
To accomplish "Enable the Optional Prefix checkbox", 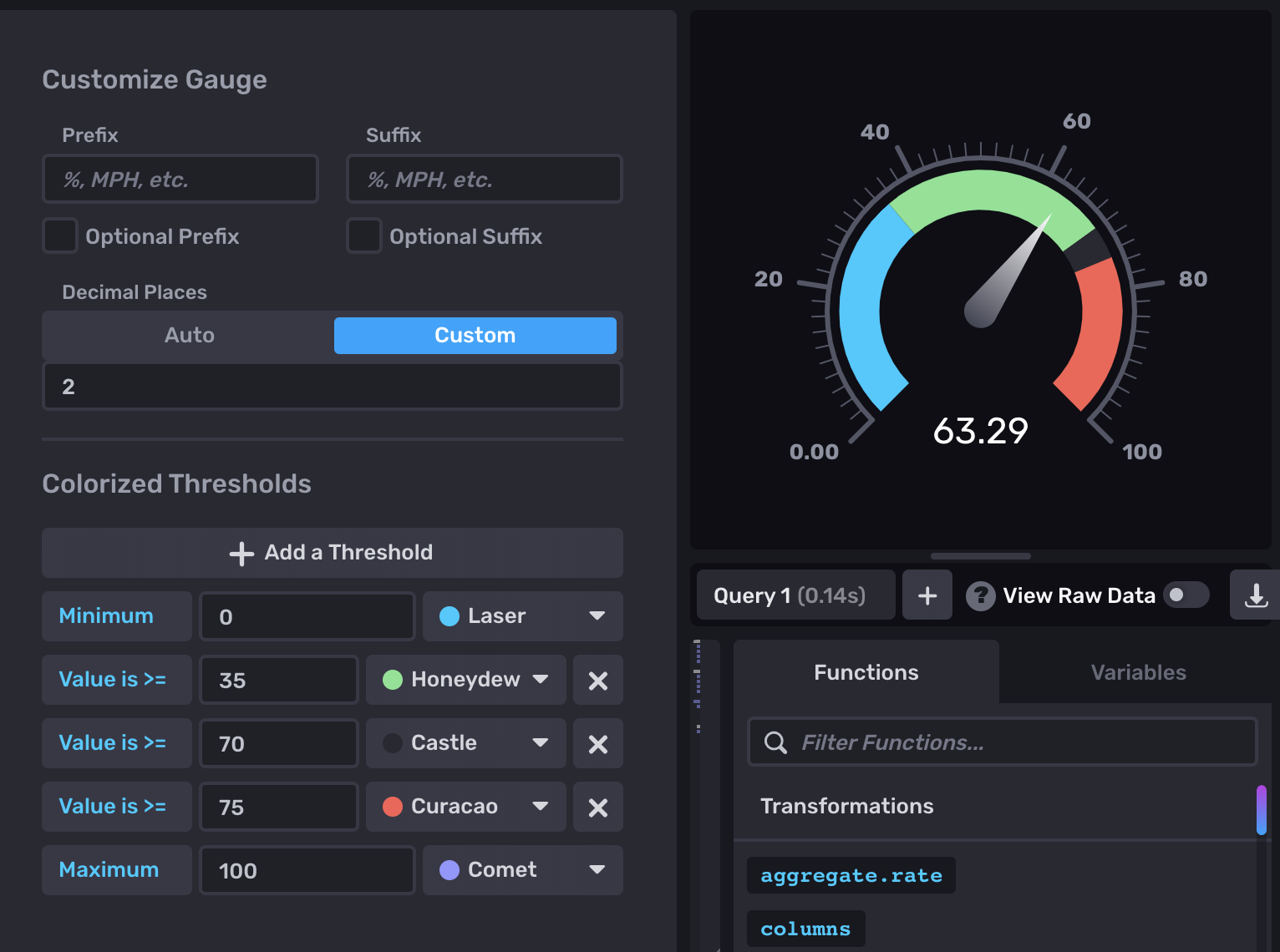I will tap(60, 236).
